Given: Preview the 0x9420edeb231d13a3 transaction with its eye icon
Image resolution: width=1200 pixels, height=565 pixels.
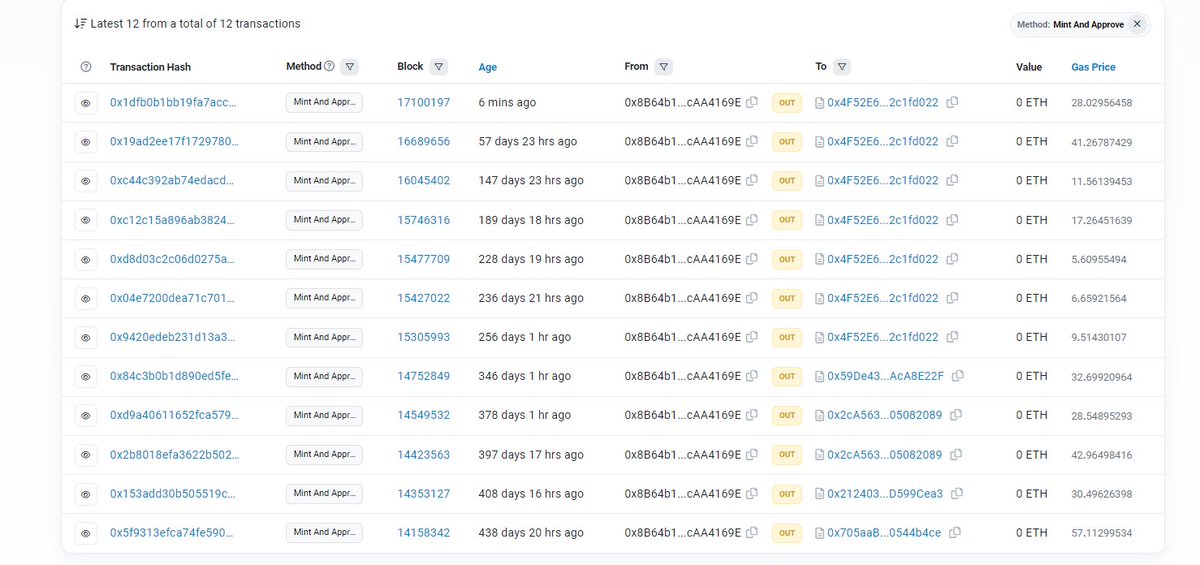Looking at the screenshot, I should click(x=86, y=337).
